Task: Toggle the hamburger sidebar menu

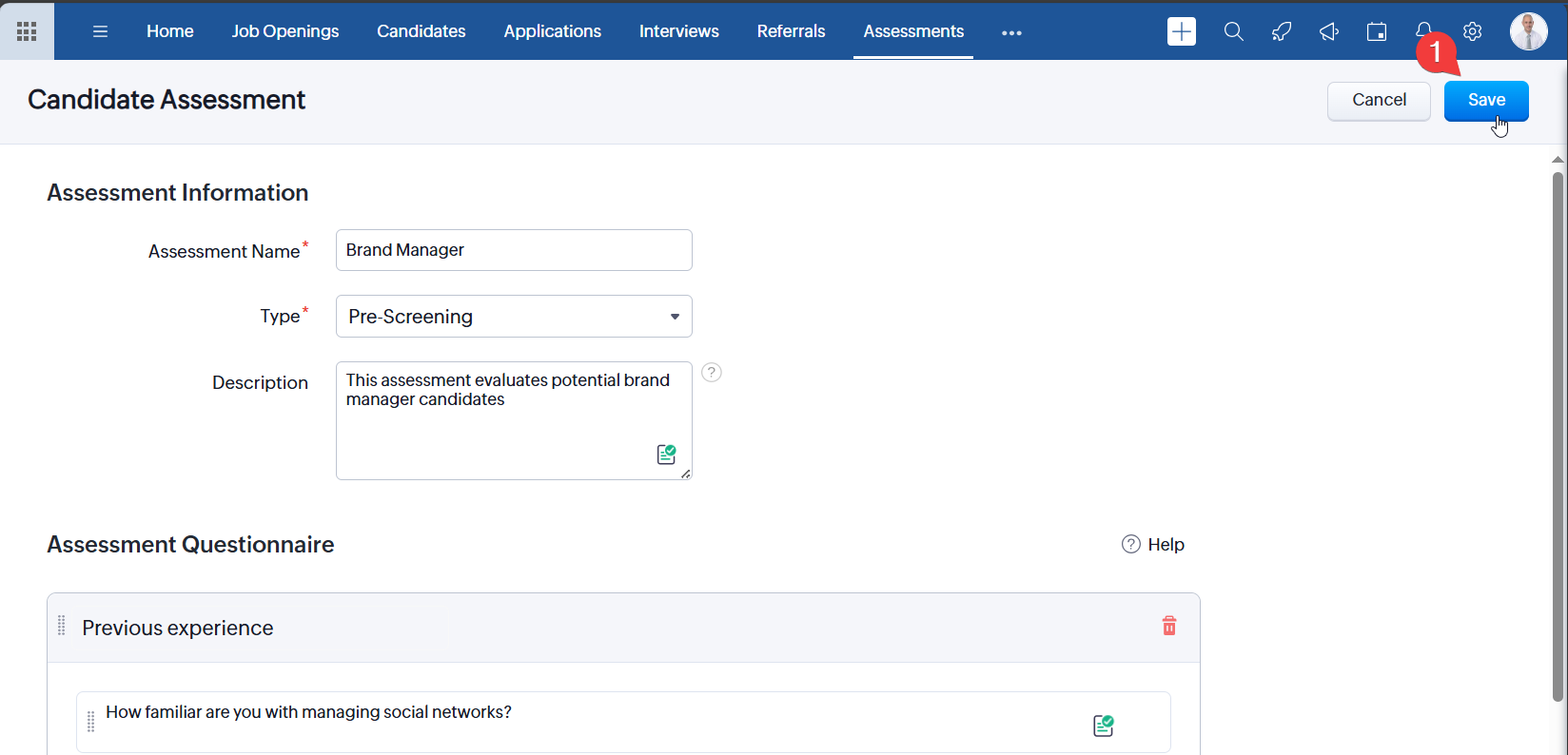Action: pos(100,31)
